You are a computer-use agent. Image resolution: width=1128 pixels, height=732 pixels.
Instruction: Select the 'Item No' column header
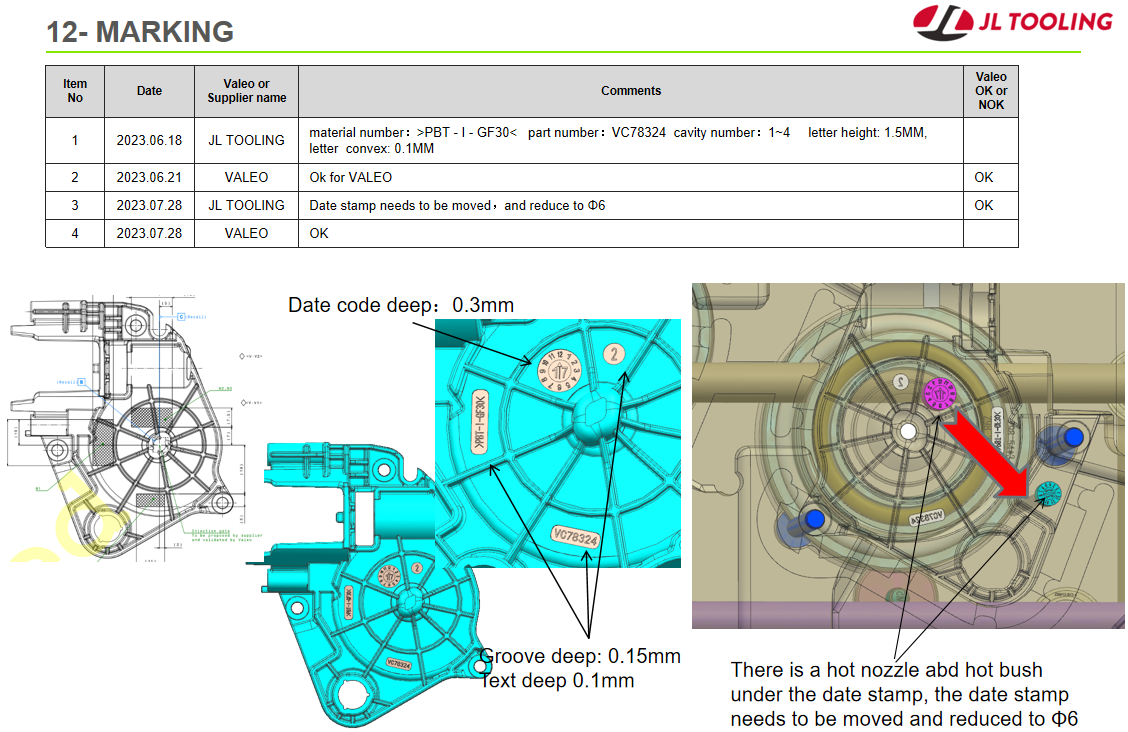(x=75, y=91)
